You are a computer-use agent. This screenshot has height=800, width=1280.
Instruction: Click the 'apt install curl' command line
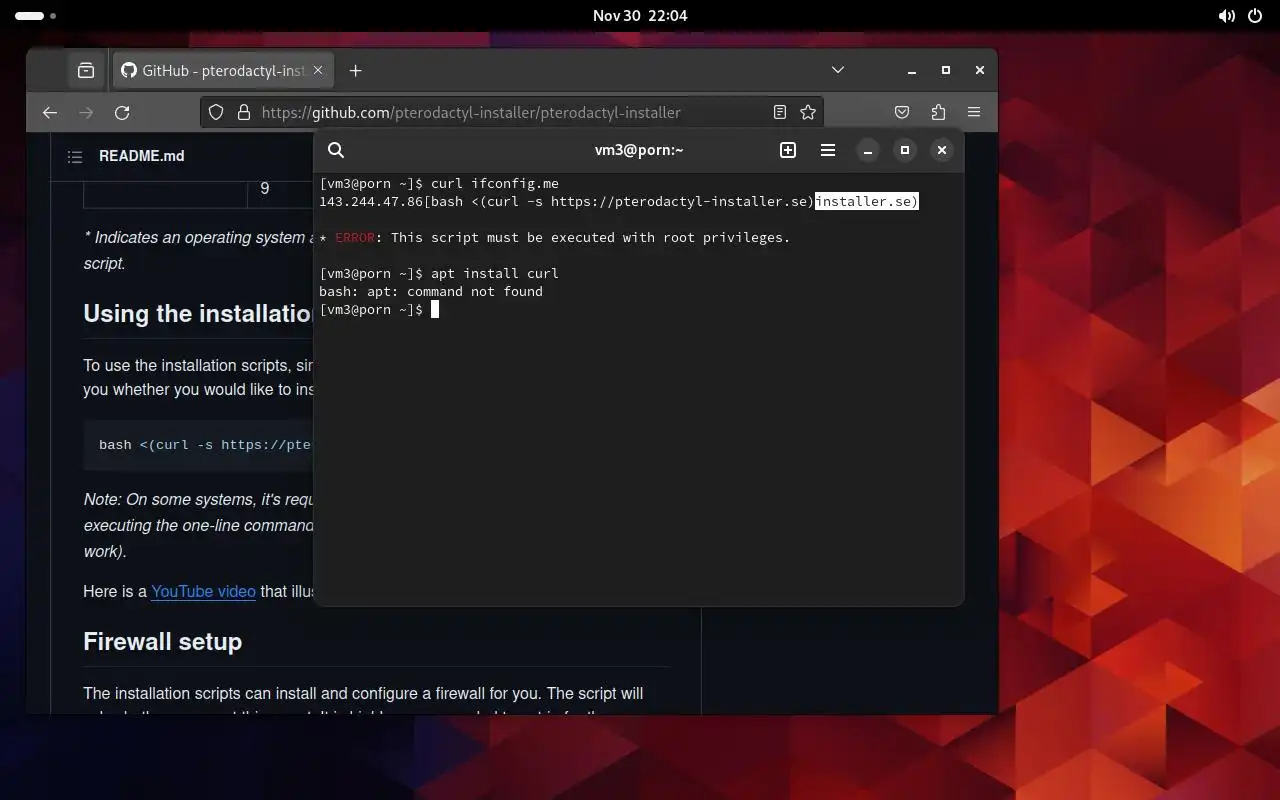[439, 273]
